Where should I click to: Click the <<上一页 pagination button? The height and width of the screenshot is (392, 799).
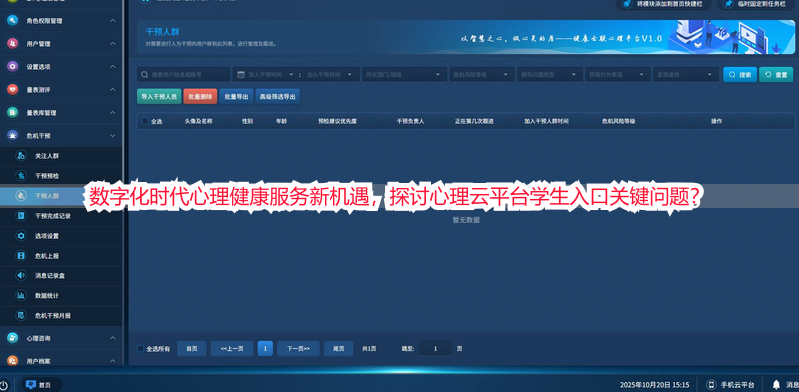coord(232,349)
